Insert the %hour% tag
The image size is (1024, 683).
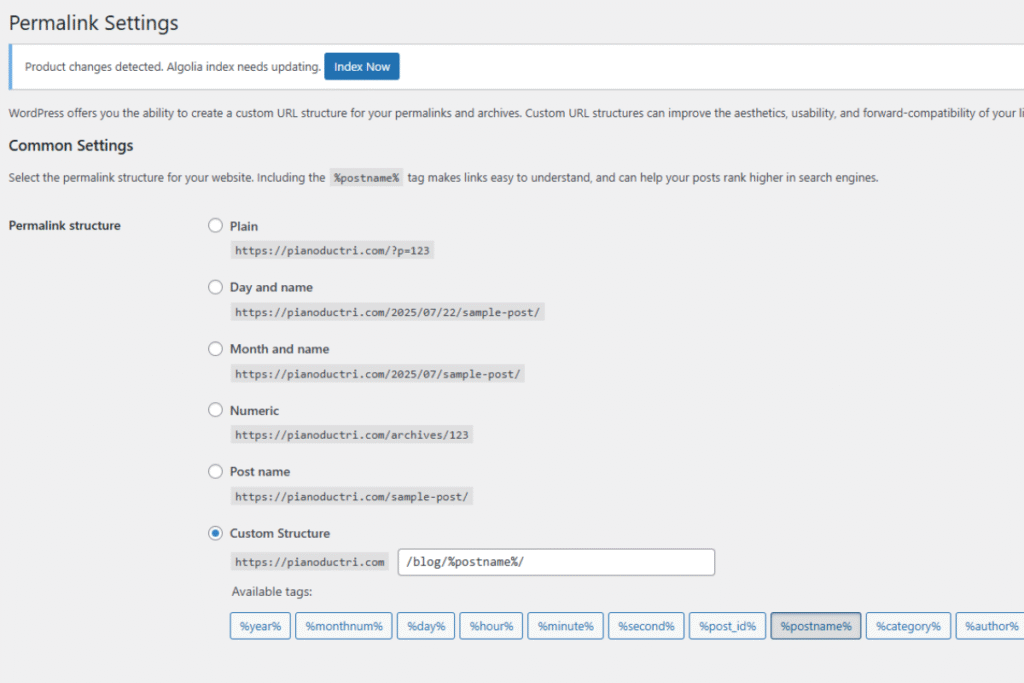(491, 626)
